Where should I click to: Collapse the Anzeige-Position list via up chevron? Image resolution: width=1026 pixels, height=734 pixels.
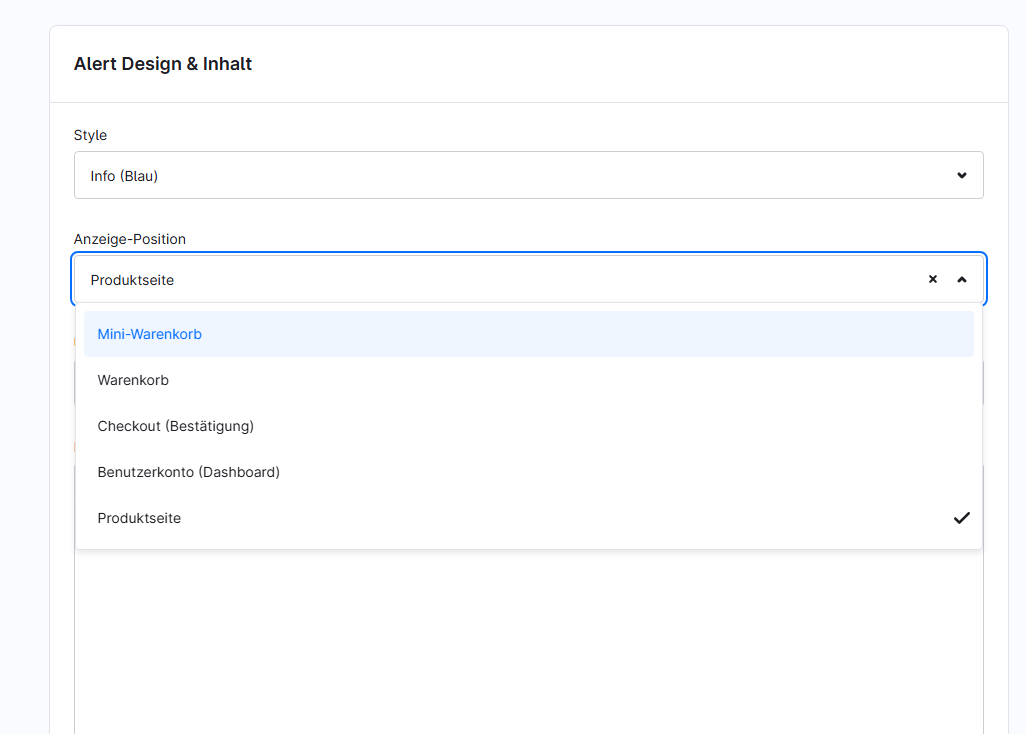point(962,280)
